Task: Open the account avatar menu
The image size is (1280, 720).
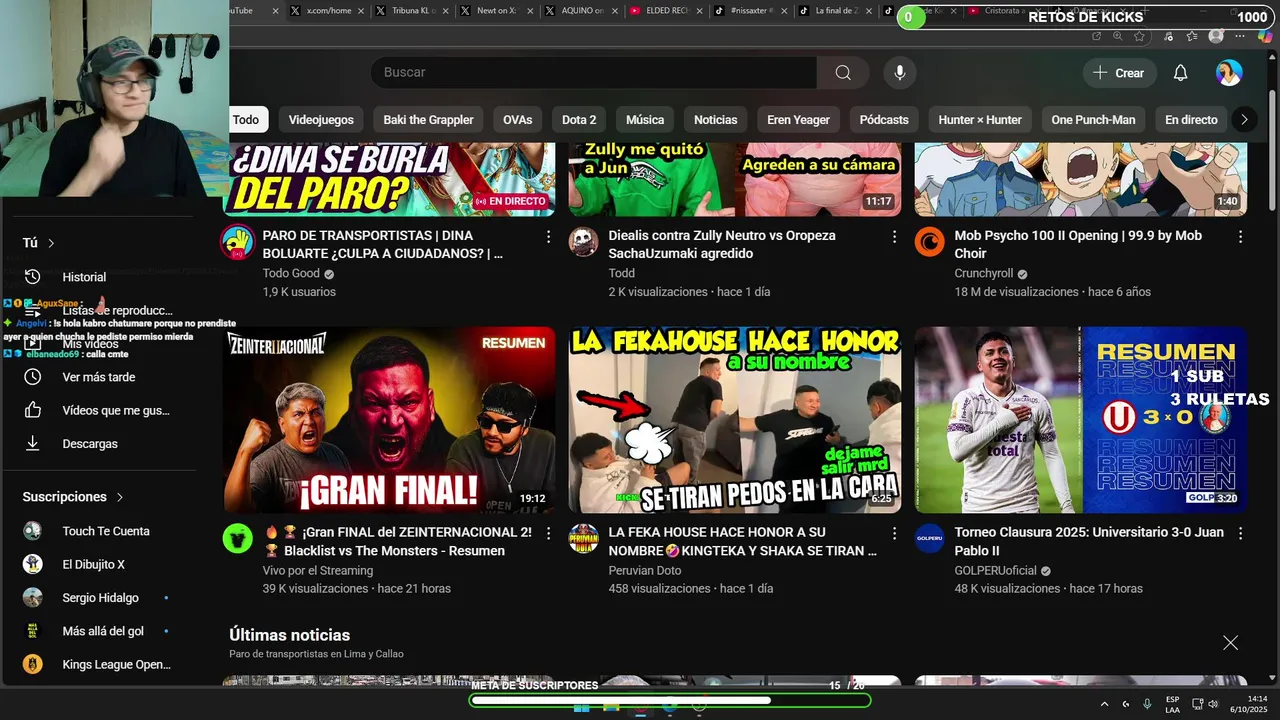Action: pyautogui.click(x=1229, y=73)
